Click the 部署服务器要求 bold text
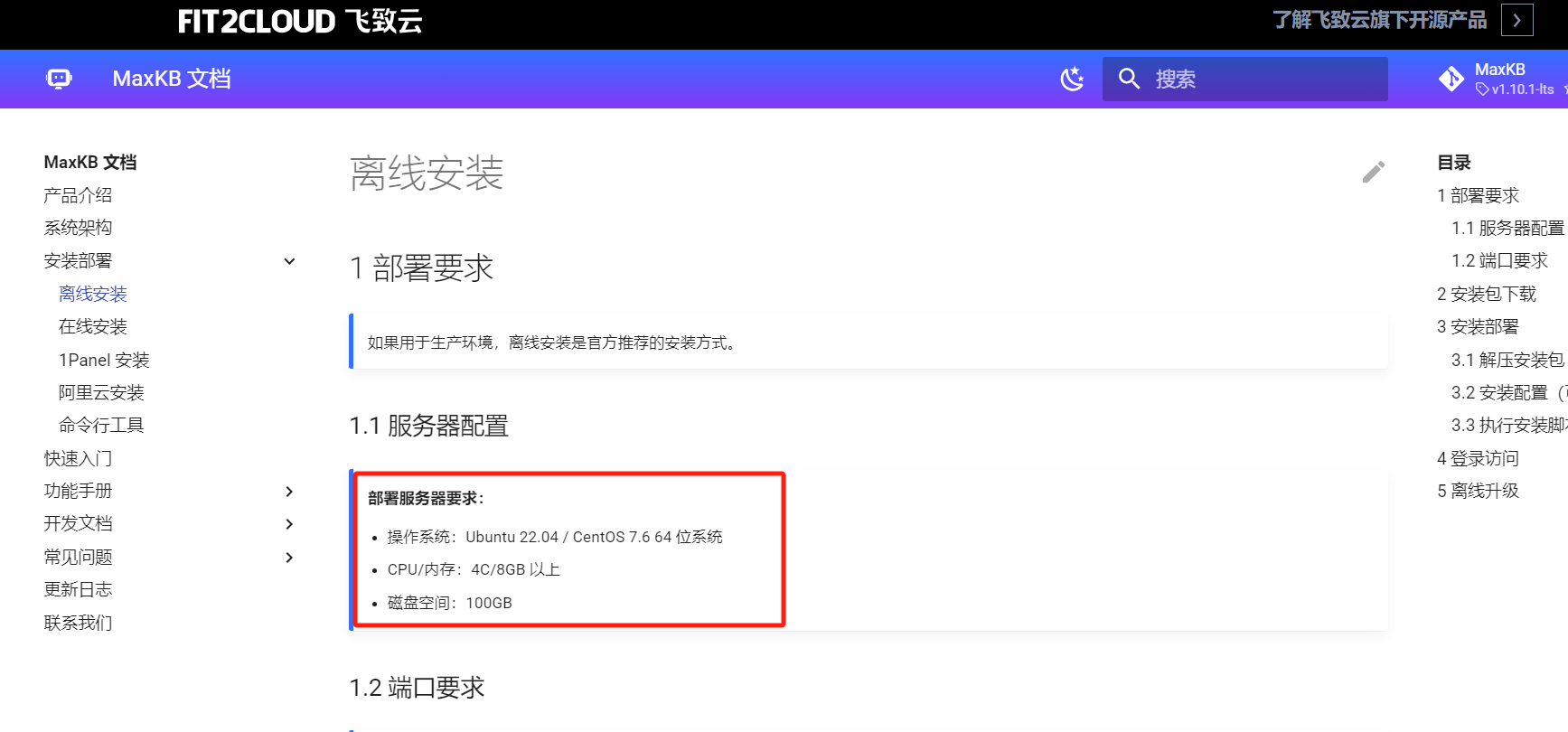 [x=427, y=498]
